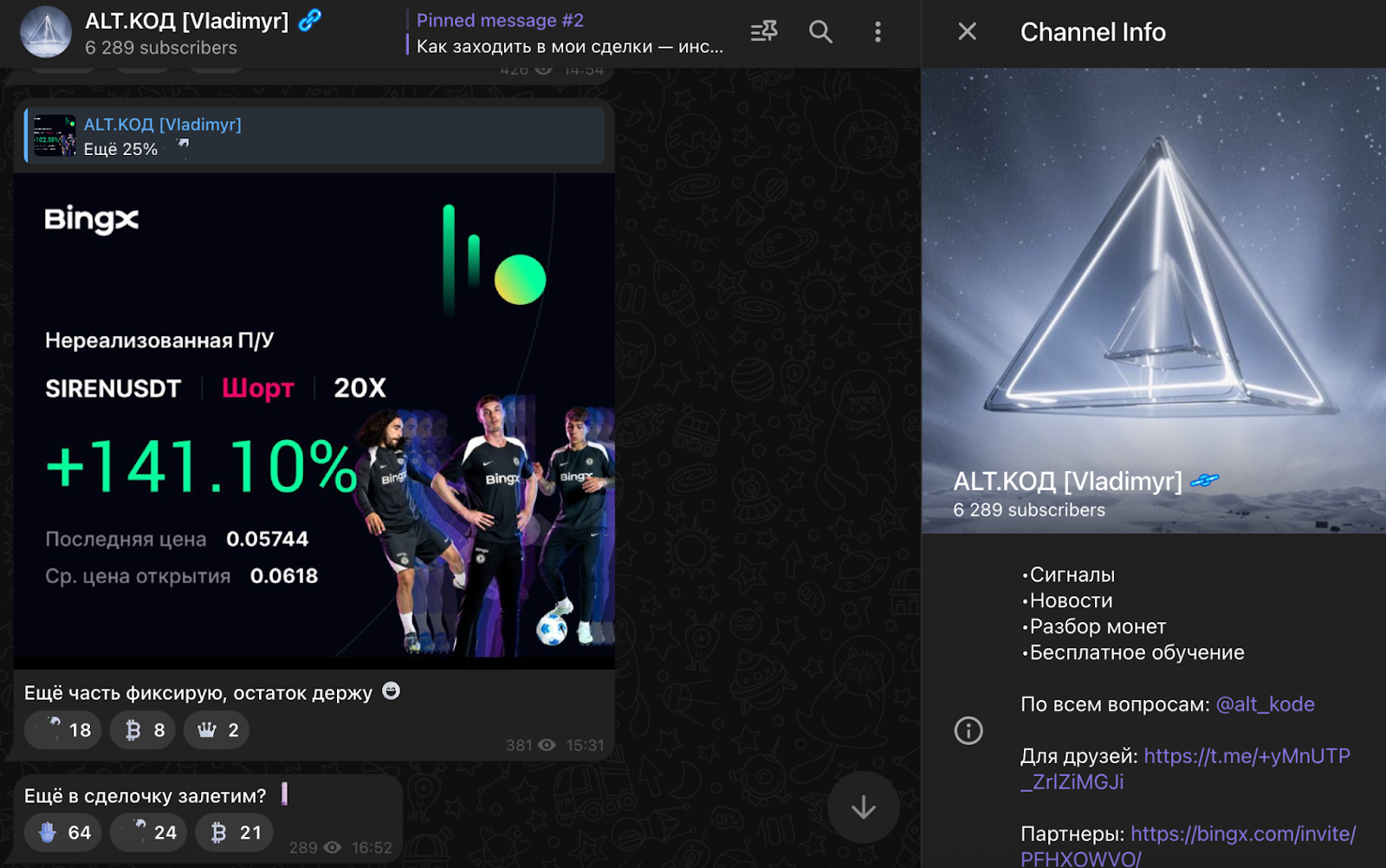Toggle the crown reaction with count 2
The image size is (1386, 868).
pos(217,730)
